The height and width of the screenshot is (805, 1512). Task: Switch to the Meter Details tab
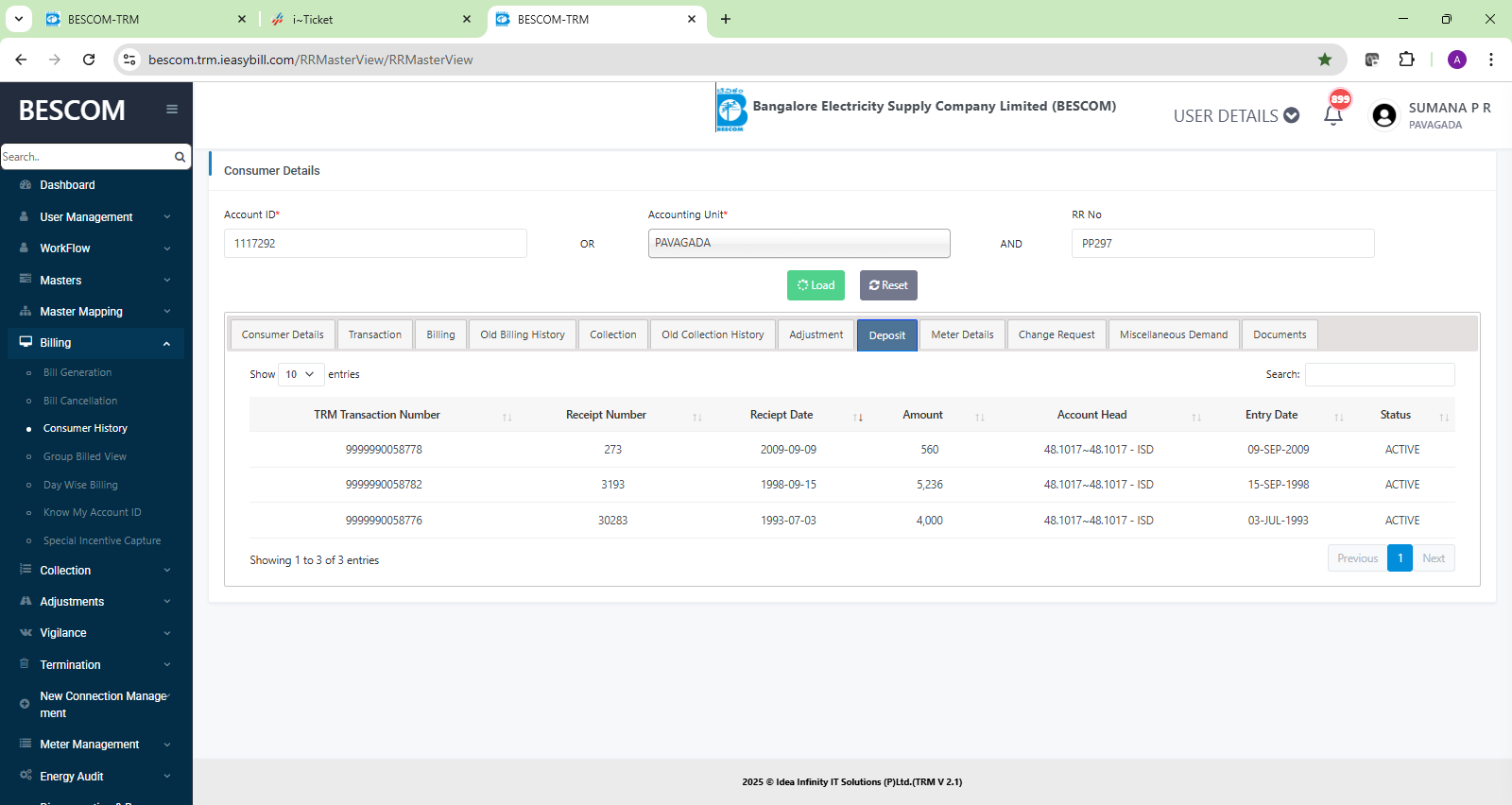962,335
